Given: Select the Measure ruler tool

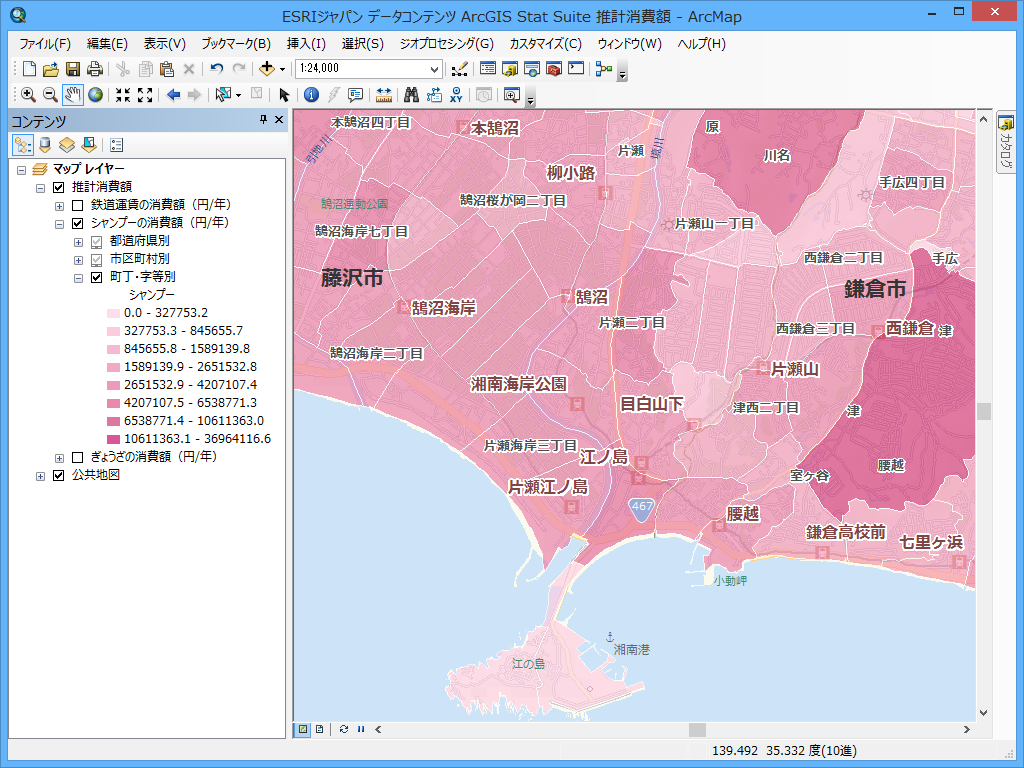Looking at the screenshot, I should [383, 95].
